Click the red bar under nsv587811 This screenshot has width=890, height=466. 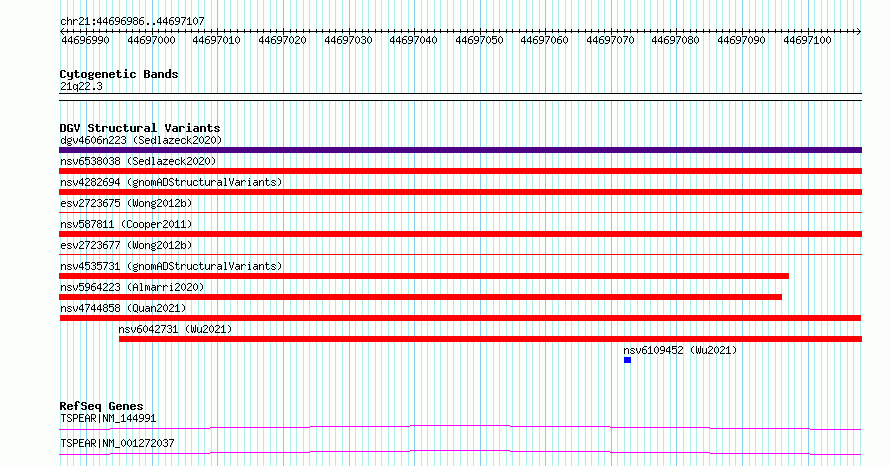460,234
